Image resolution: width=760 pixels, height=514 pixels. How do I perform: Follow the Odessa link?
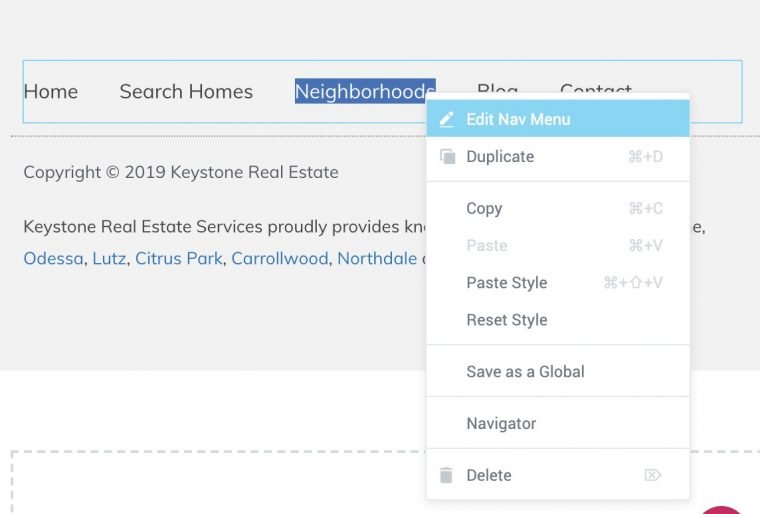53,258
